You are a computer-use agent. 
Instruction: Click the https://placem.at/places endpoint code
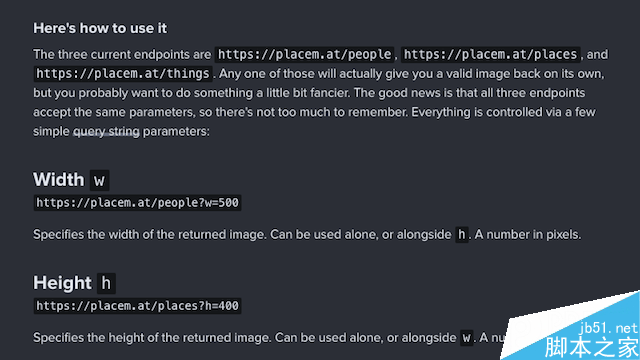490,54
